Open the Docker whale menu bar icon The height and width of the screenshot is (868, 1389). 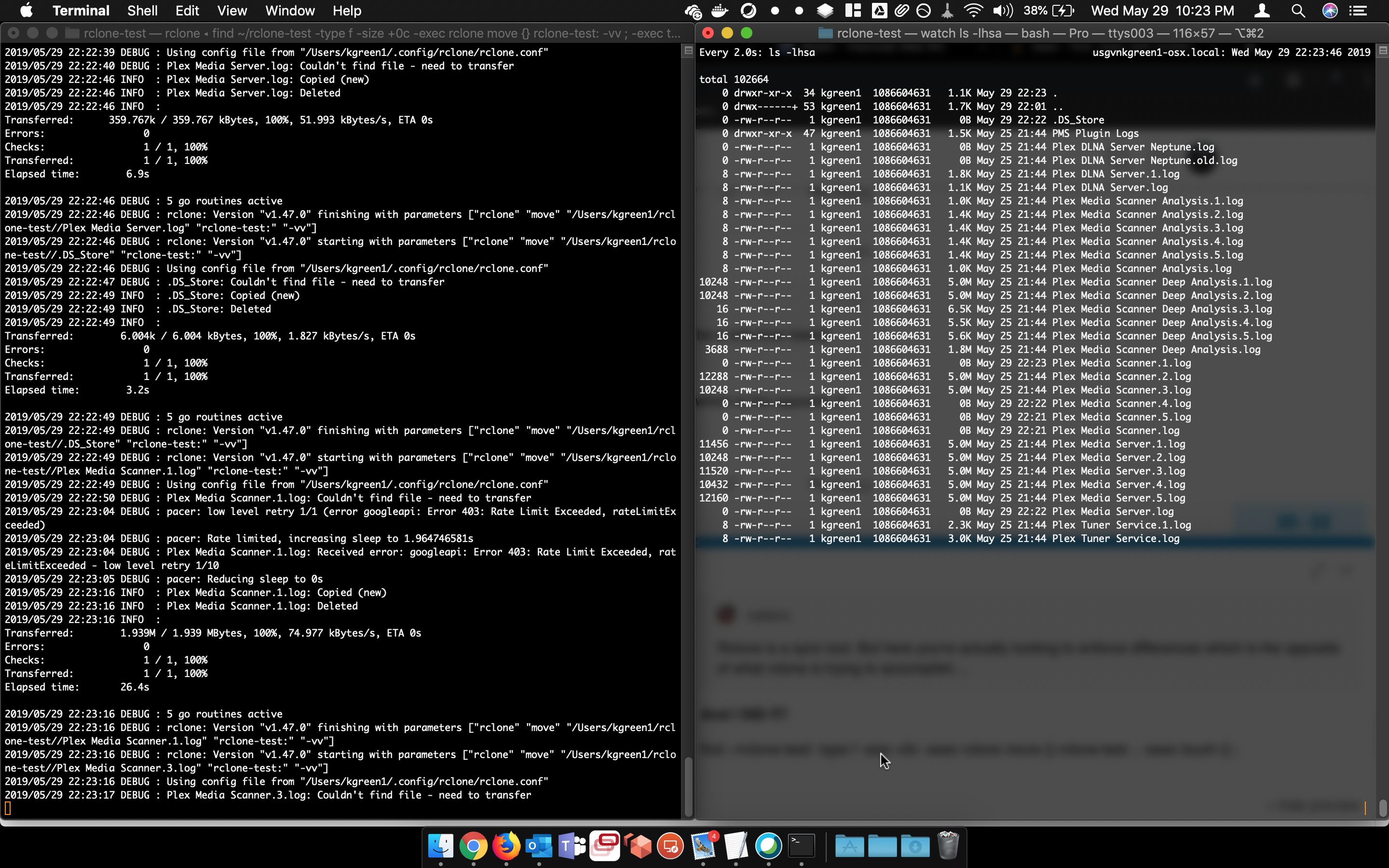[x=720, y=10]
